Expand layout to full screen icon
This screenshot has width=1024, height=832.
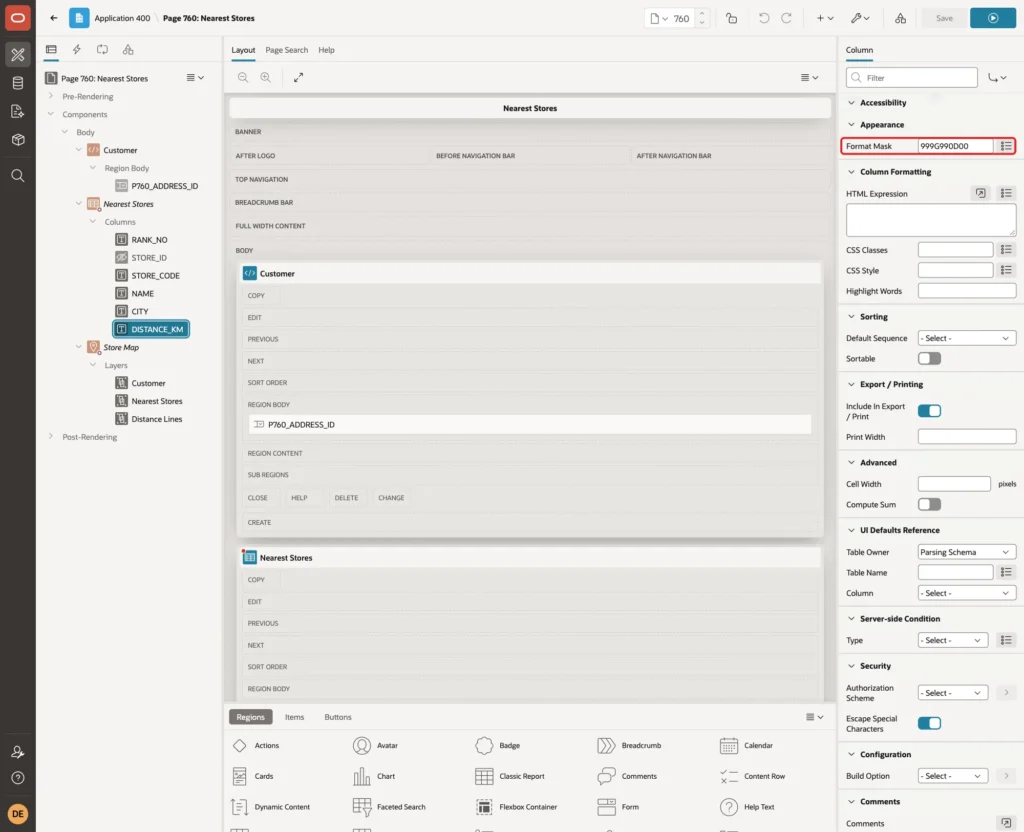(298, 77)
